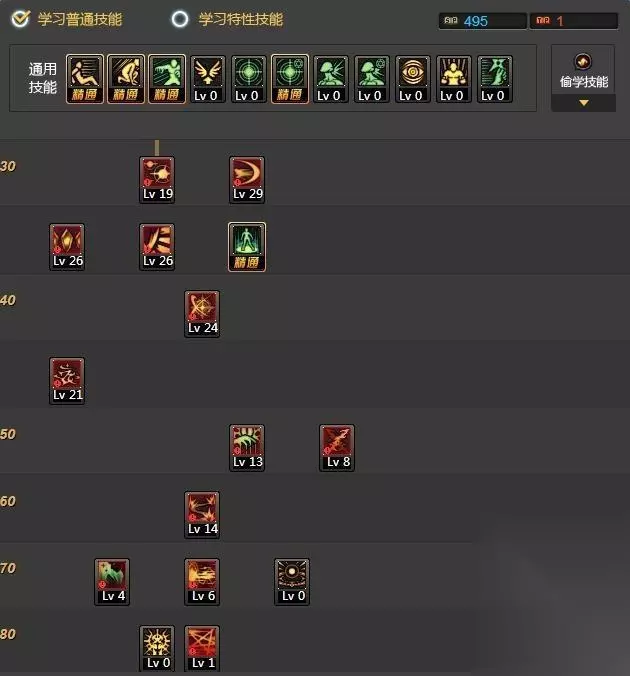Click the Lv 29 crescent slash skill
Viewport: 630px width, 676px height.
click(247, 180)
